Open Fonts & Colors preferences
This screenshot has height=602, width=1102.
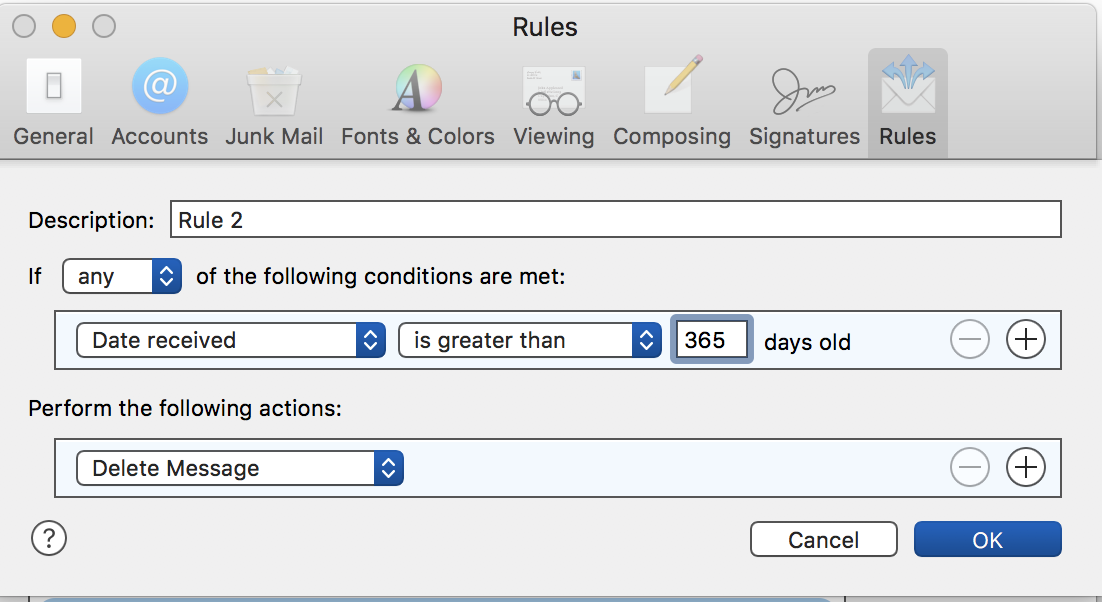pos(418,105)
